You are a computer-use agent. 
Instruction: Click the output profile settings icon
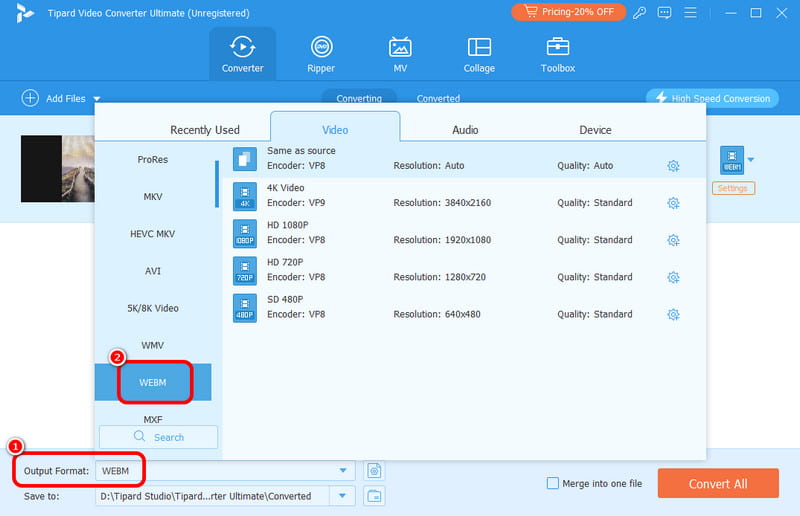coord(374,471)
